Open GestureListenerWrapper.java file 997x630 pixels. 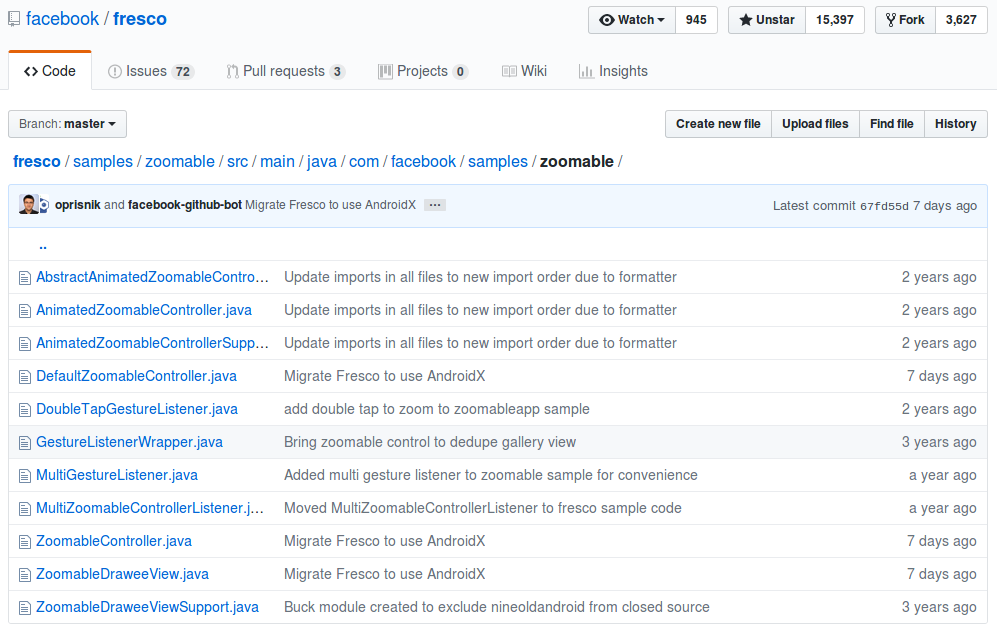click(129, 442)
